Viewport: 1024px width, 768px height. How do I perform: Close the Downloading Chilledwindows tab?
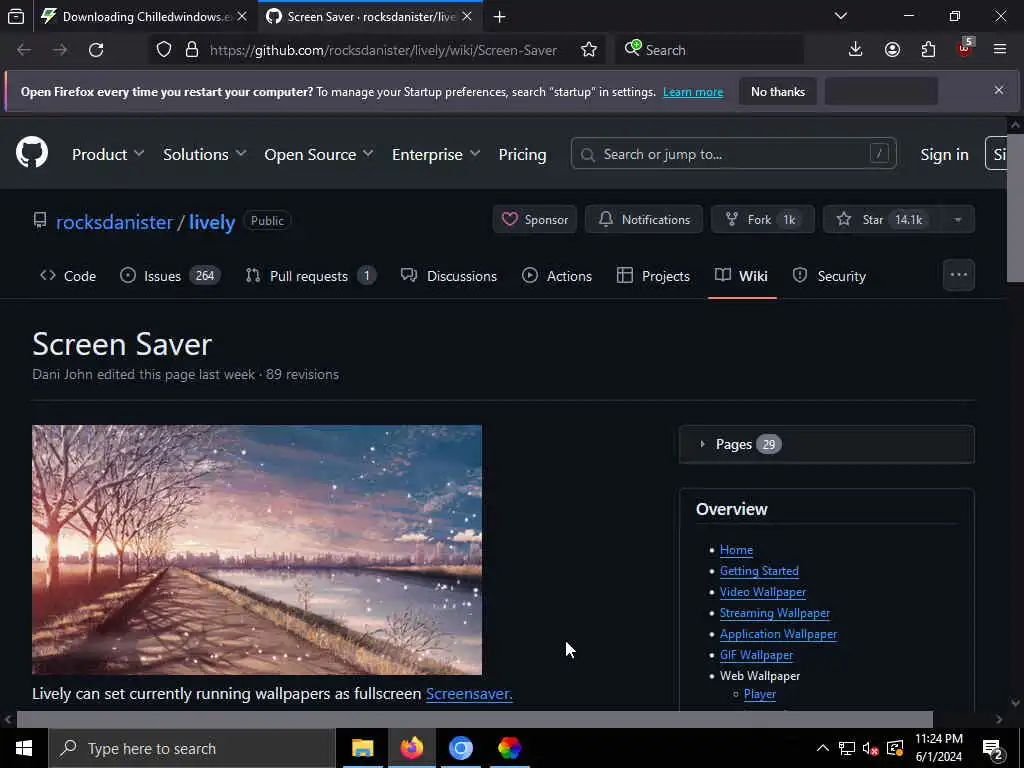(242, 16)
